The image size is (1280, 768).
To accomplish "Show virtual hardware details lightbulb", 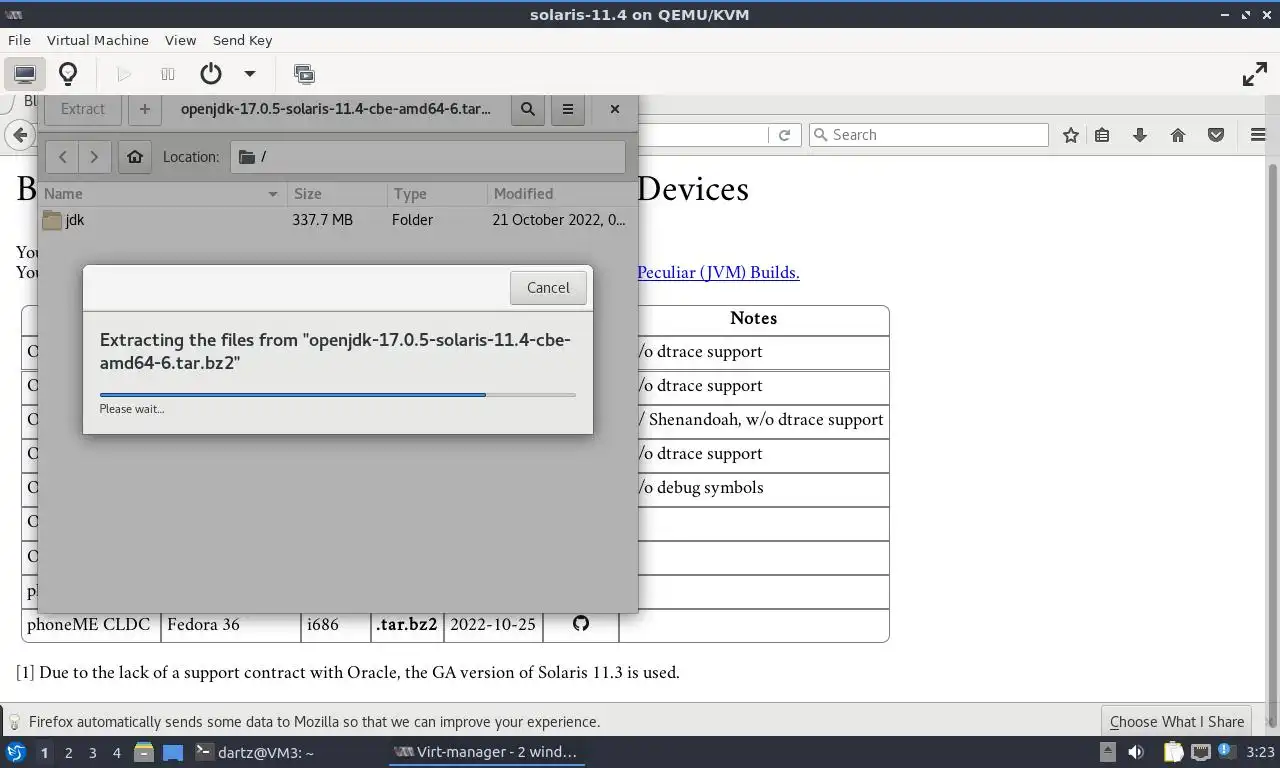I will coord(68,74).
